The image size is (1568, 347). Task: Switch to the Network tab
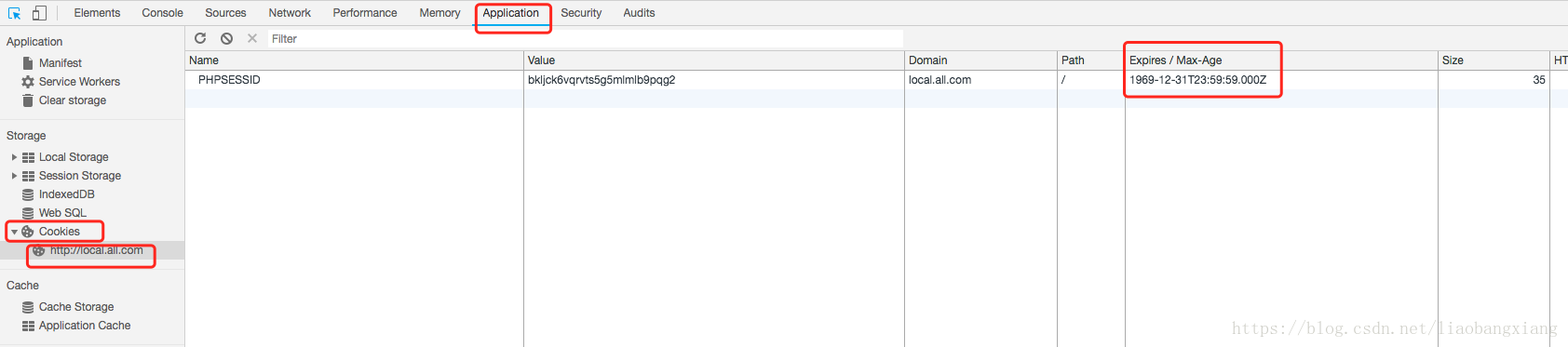290,13
